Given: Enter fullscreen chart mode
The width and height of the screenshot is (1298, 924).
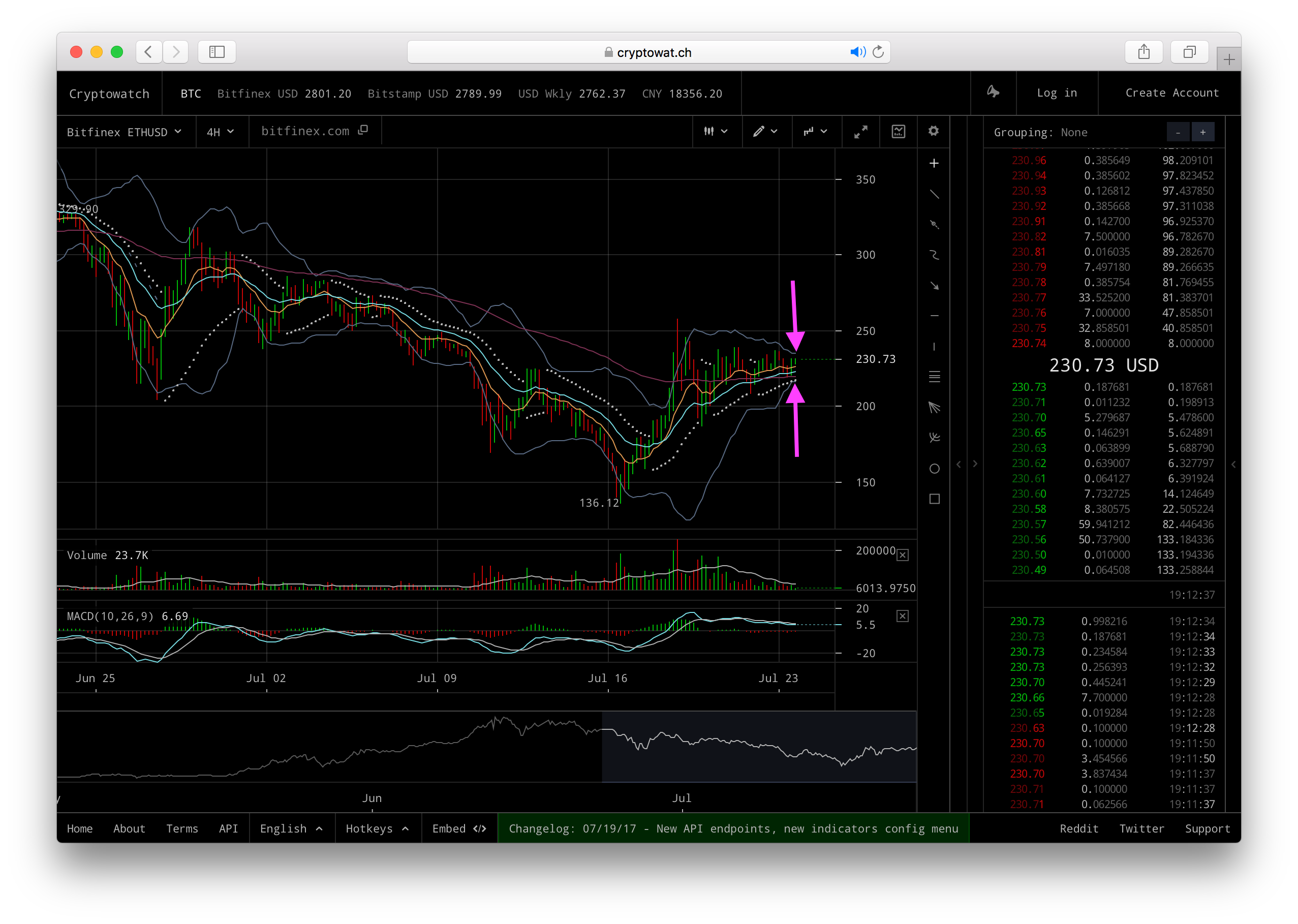Looking at the screenshot, I should point(860,132).
